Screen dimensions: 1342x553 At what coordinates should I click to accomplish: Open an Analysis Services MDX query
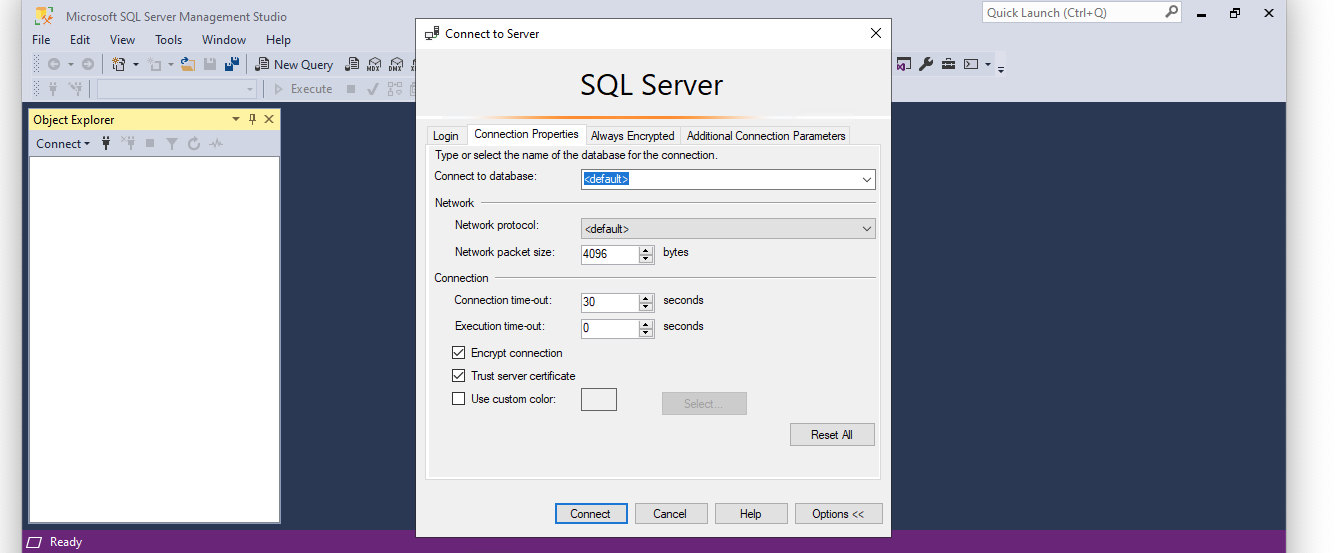pyautogui.click(x=374, y=64)
